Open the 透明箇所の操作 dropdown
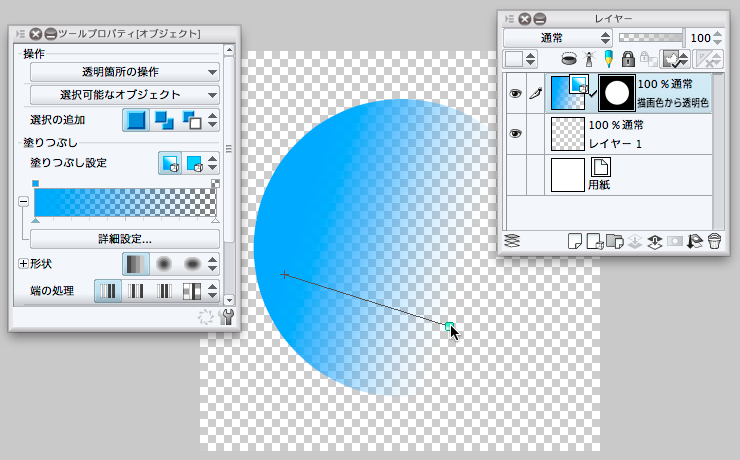 pyautogui.click(x=125, y=72)
